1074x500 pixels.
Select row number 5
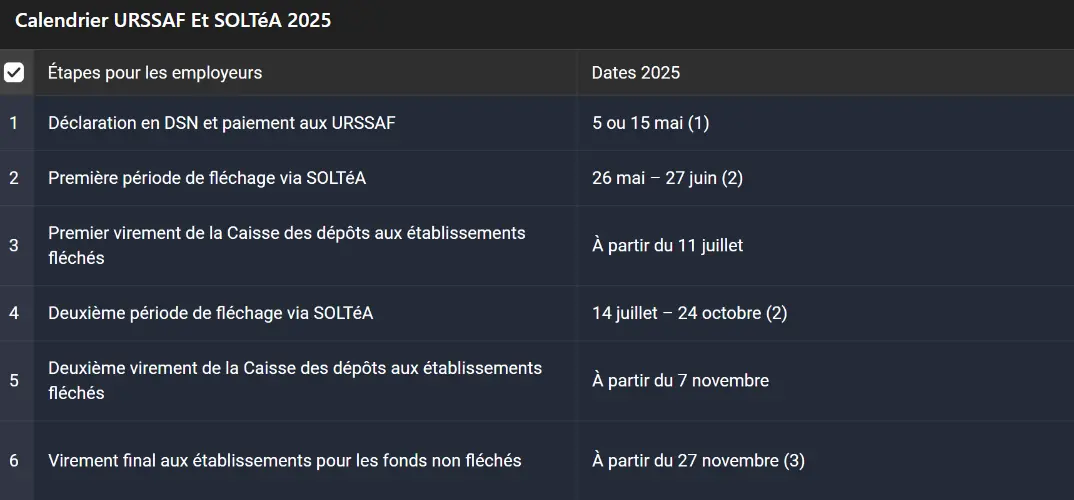point(14,380)
